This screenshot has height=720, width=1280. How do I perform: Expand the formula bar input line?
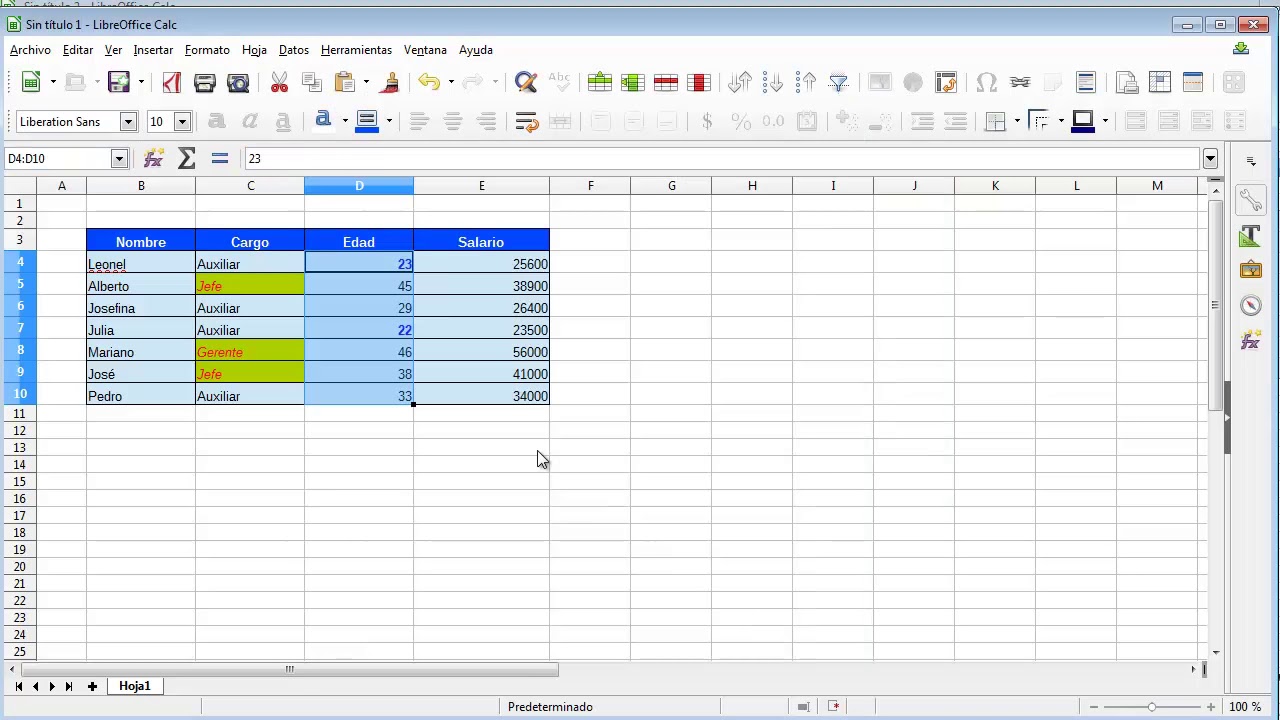[x=1210, y=159]
